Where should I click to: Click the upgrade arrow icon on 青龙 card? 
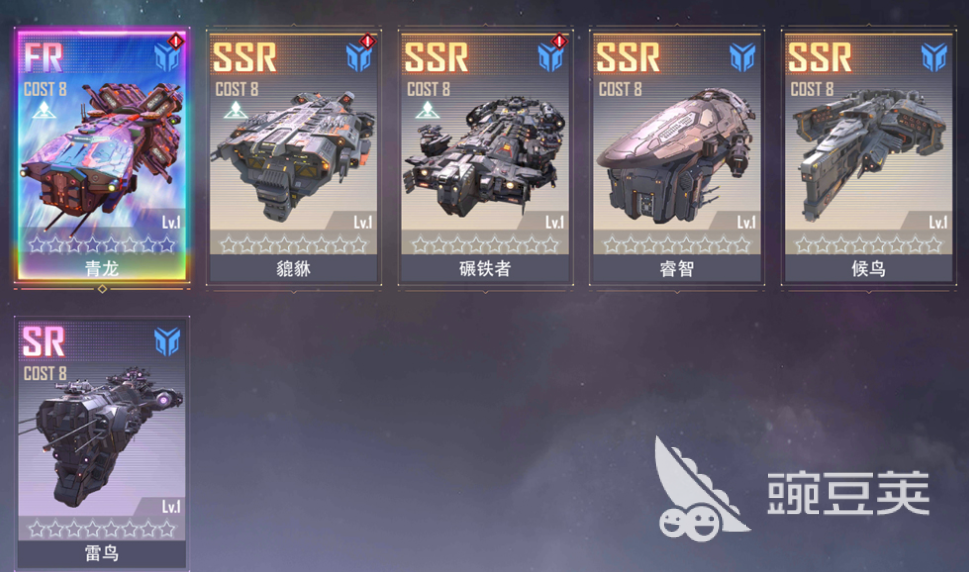point(44,111)
